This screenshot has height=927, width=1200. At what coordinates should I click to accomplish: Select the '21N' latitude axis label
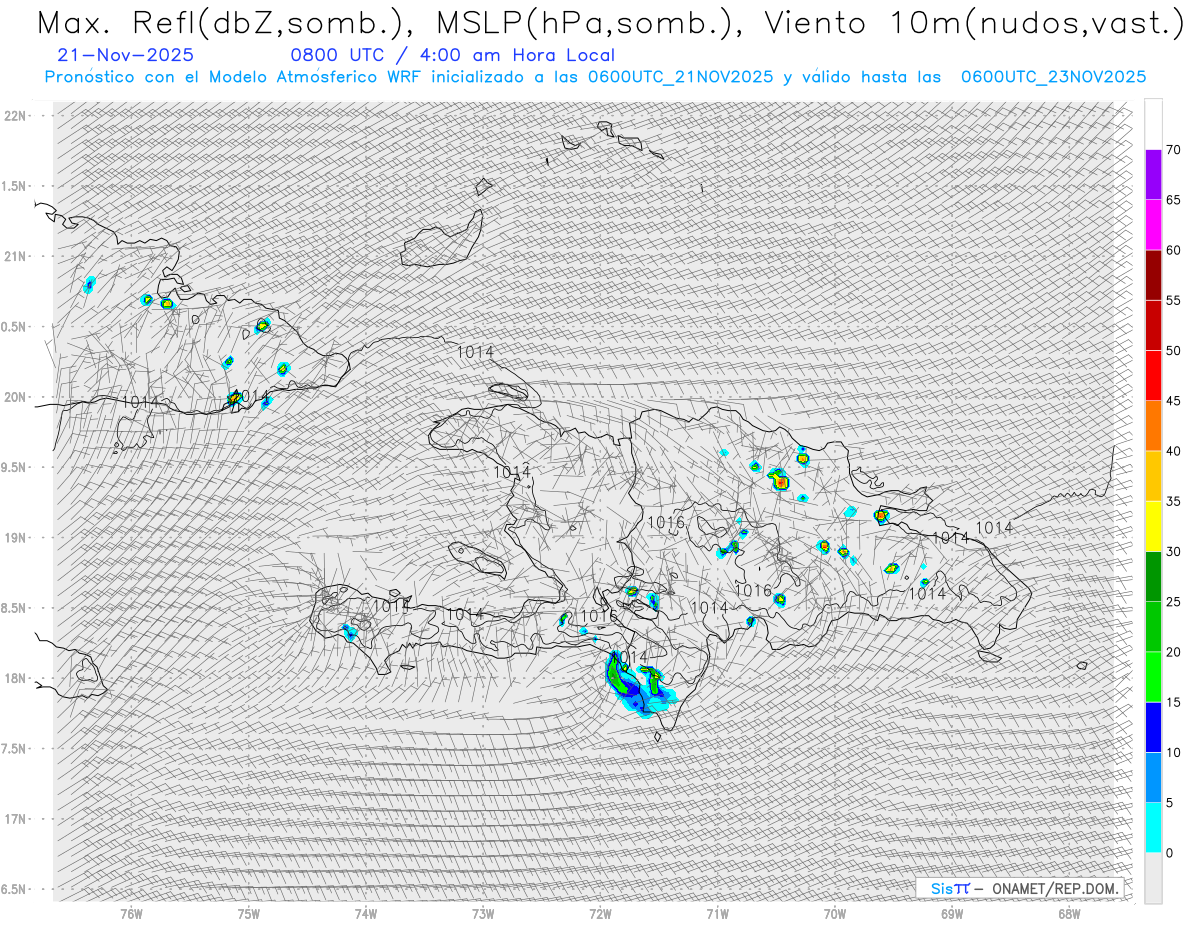coord(15,256)
